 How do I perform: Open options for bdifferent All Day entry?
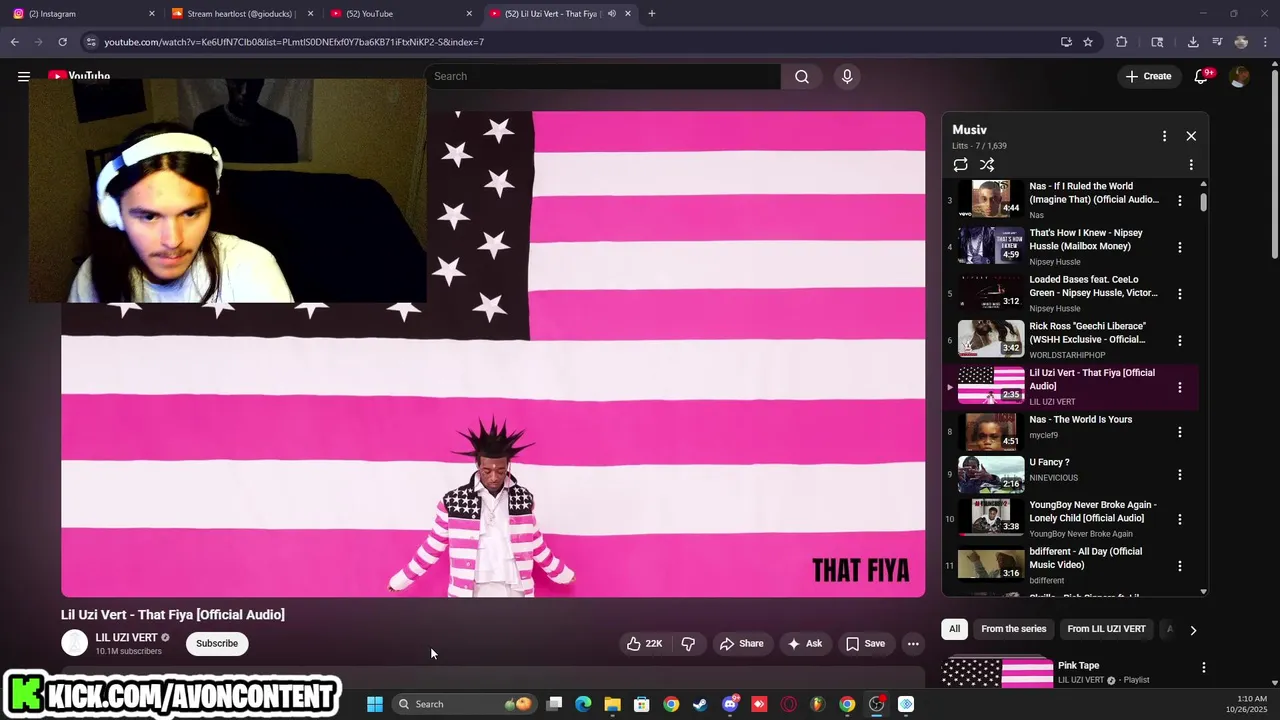click(x=1180, y=566)
